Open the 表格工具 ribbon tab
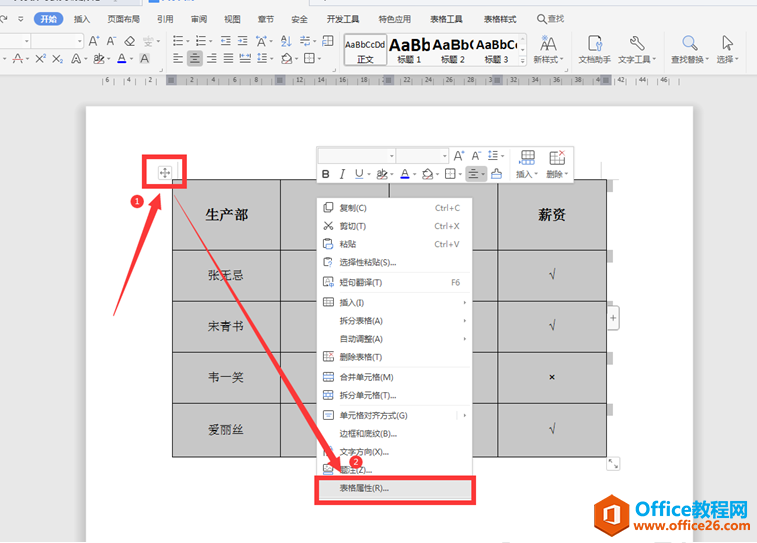Viewport: 757px width, 543px height. pos(447,19)
